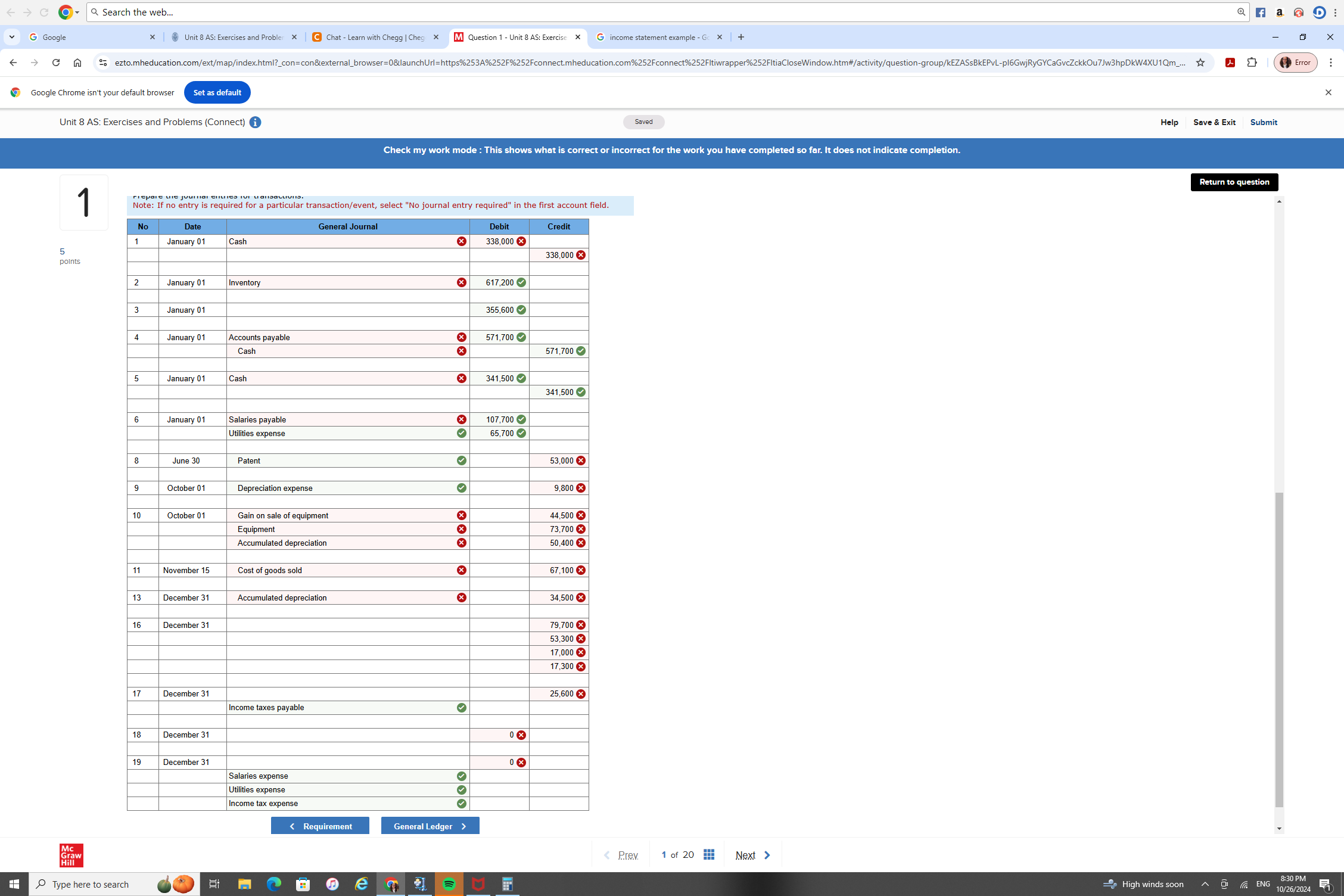The width and height of the screenshot is (1344, 896).
Task: Bookmark this page with the star icon
Action: click(1200, 63)
